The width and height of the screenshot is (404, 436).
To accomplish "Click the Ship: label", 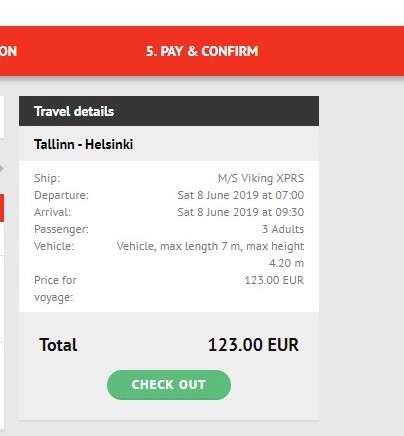I will (x=47, y=178).
